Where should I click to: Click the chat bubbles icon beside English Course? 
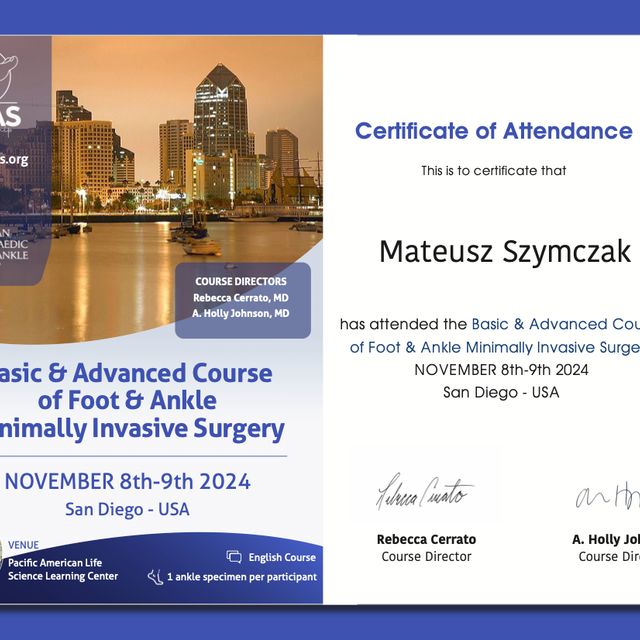point(234,556)
